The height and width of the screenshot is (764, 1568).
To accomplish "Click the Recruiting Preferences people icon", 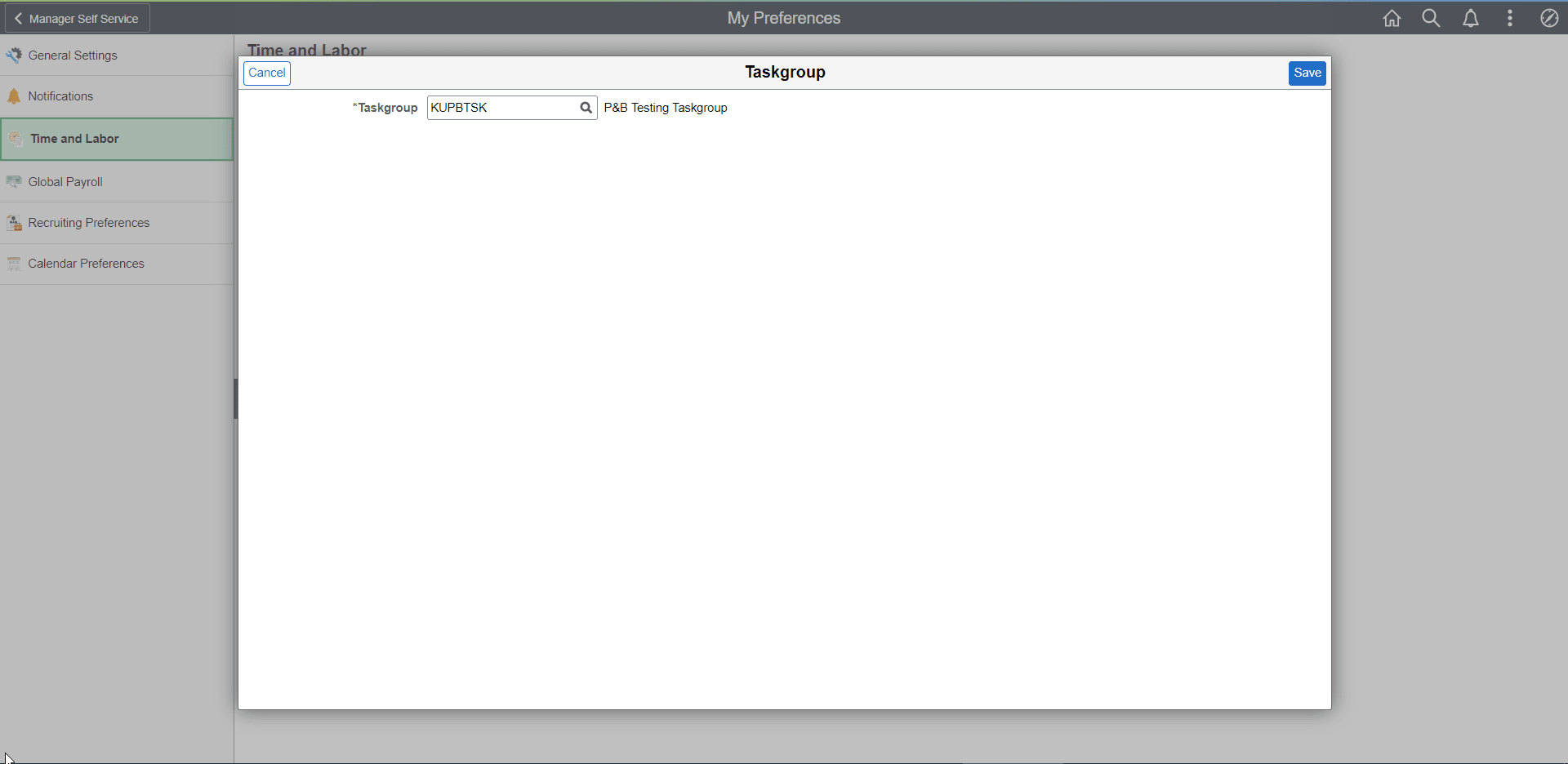I will click(x=14, y=222).
